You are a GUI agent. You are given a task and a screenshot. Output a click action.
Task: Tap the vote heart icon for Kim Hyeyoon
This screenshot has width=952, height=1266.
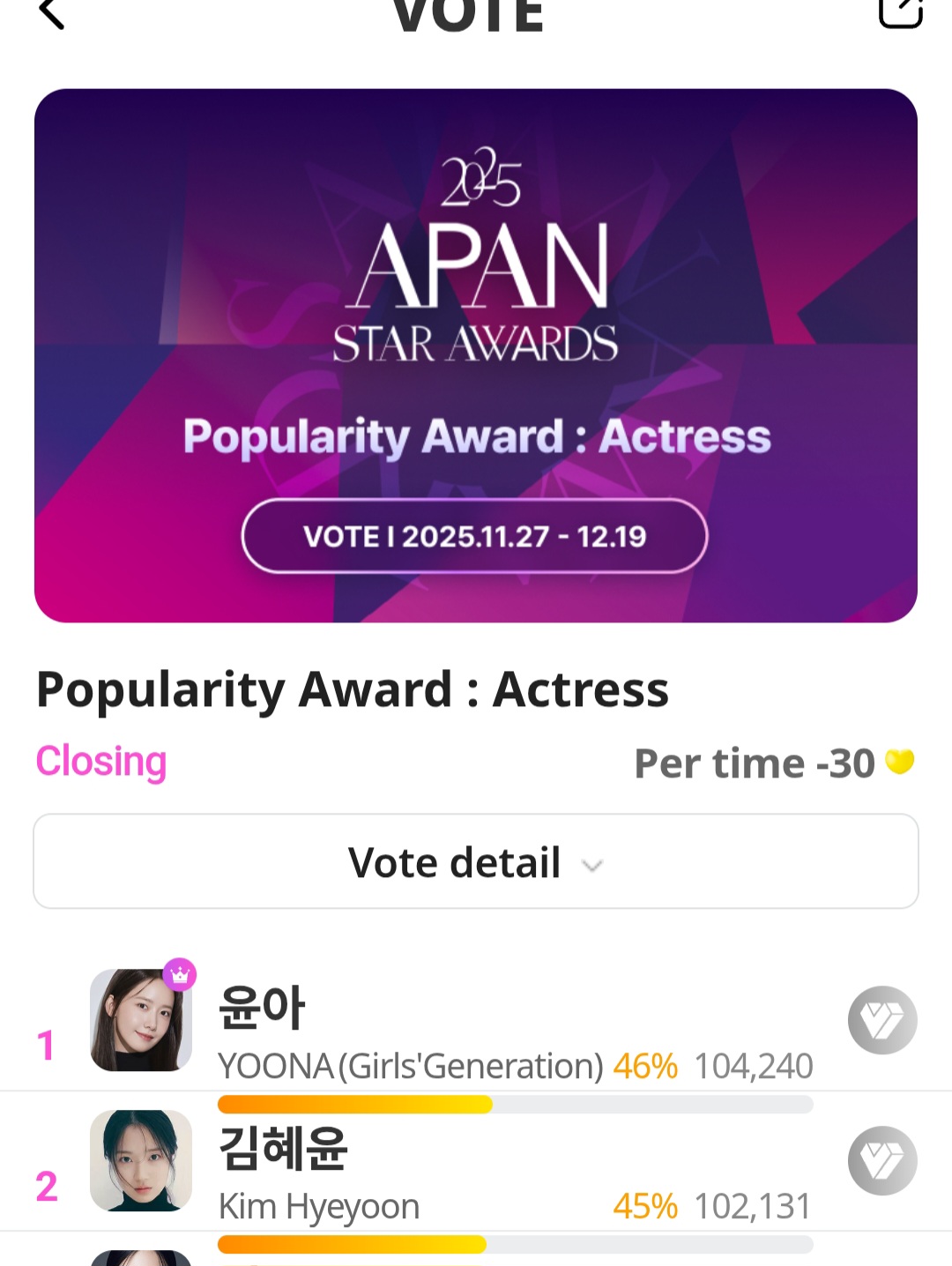point(882,1160)
